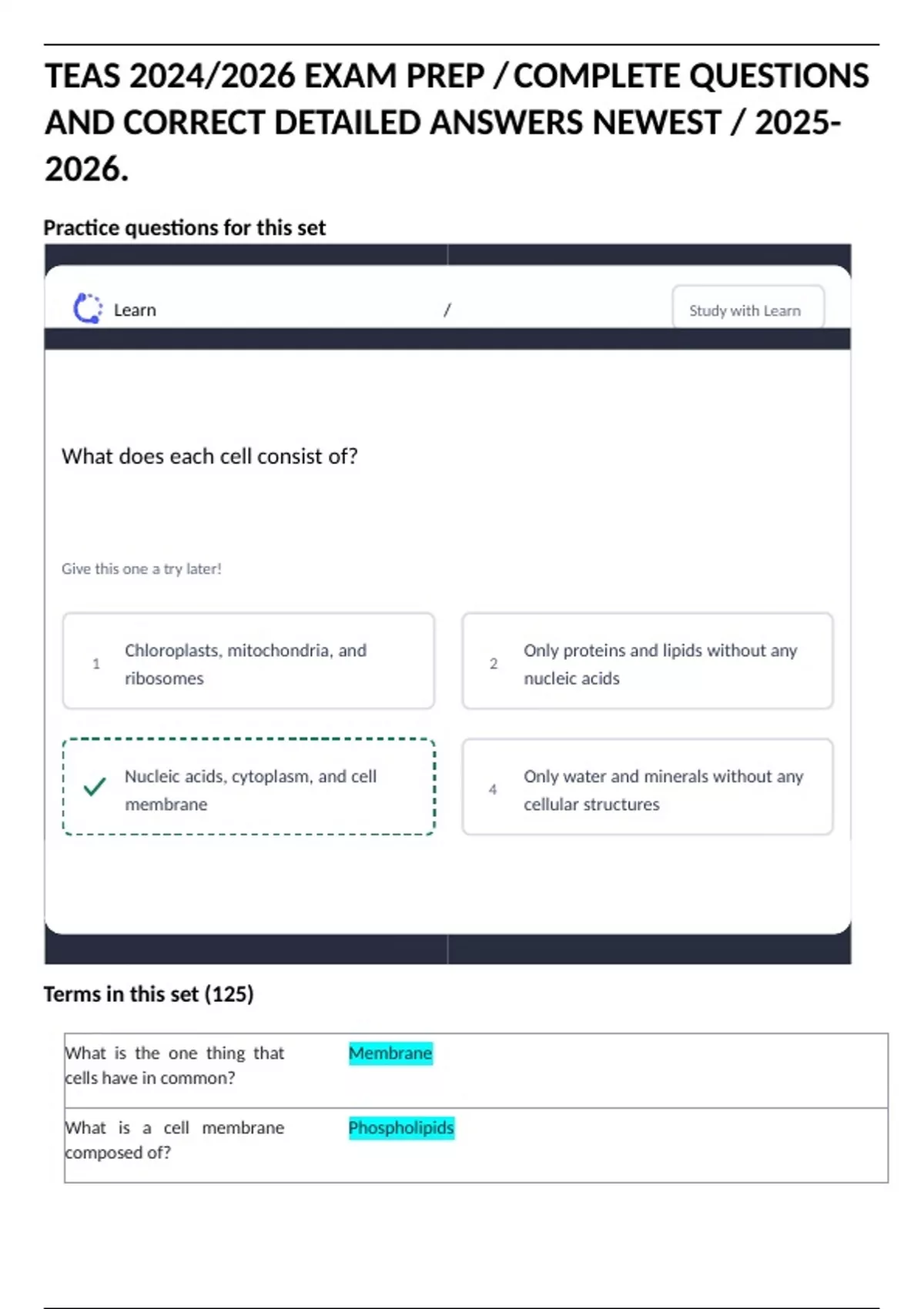Click the number 1 badge on first answer
This screenshot has width=924, height=1309.
[x=96, y=664]
